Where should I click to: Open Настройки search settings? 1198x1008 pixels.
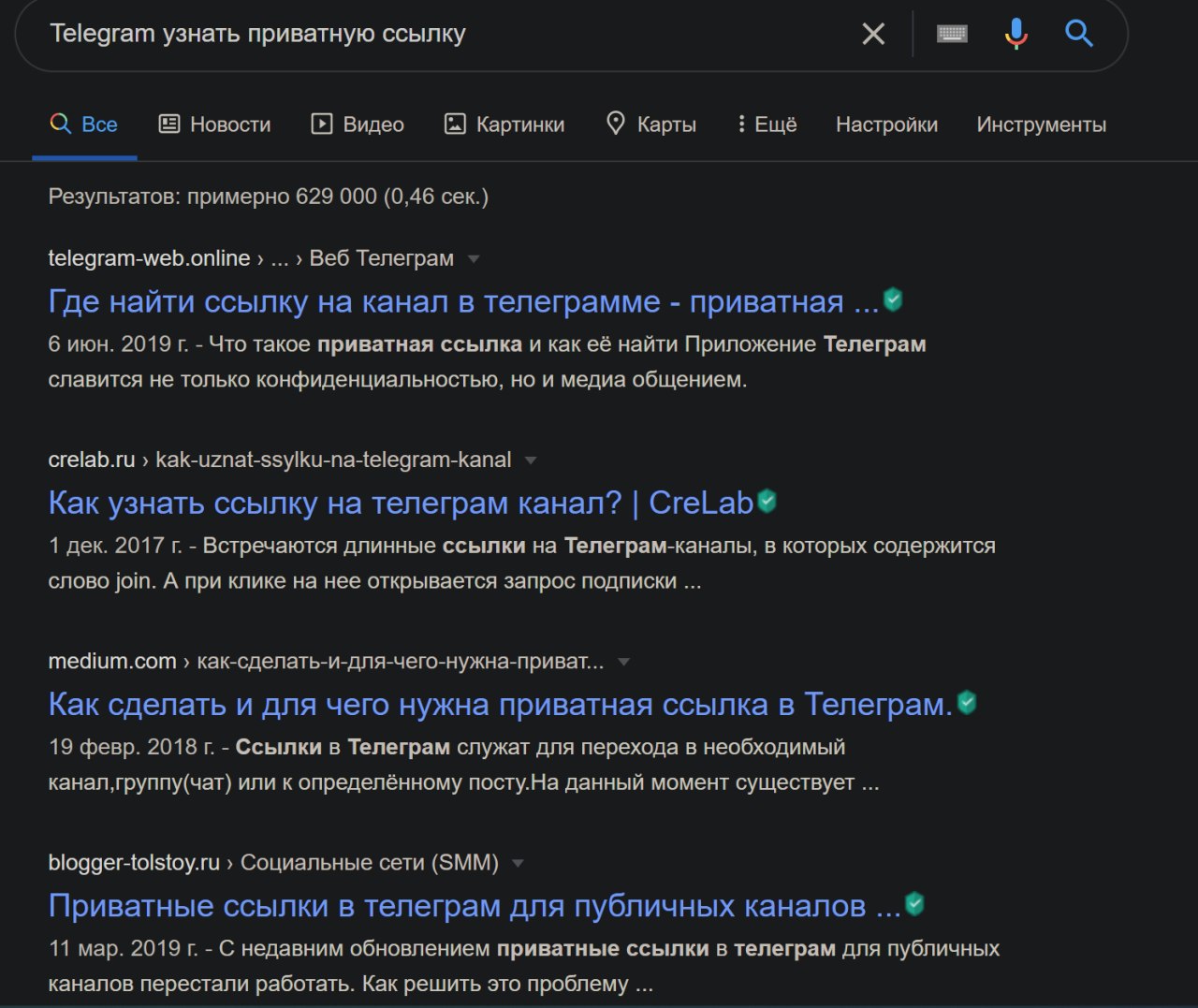(886, 124)
